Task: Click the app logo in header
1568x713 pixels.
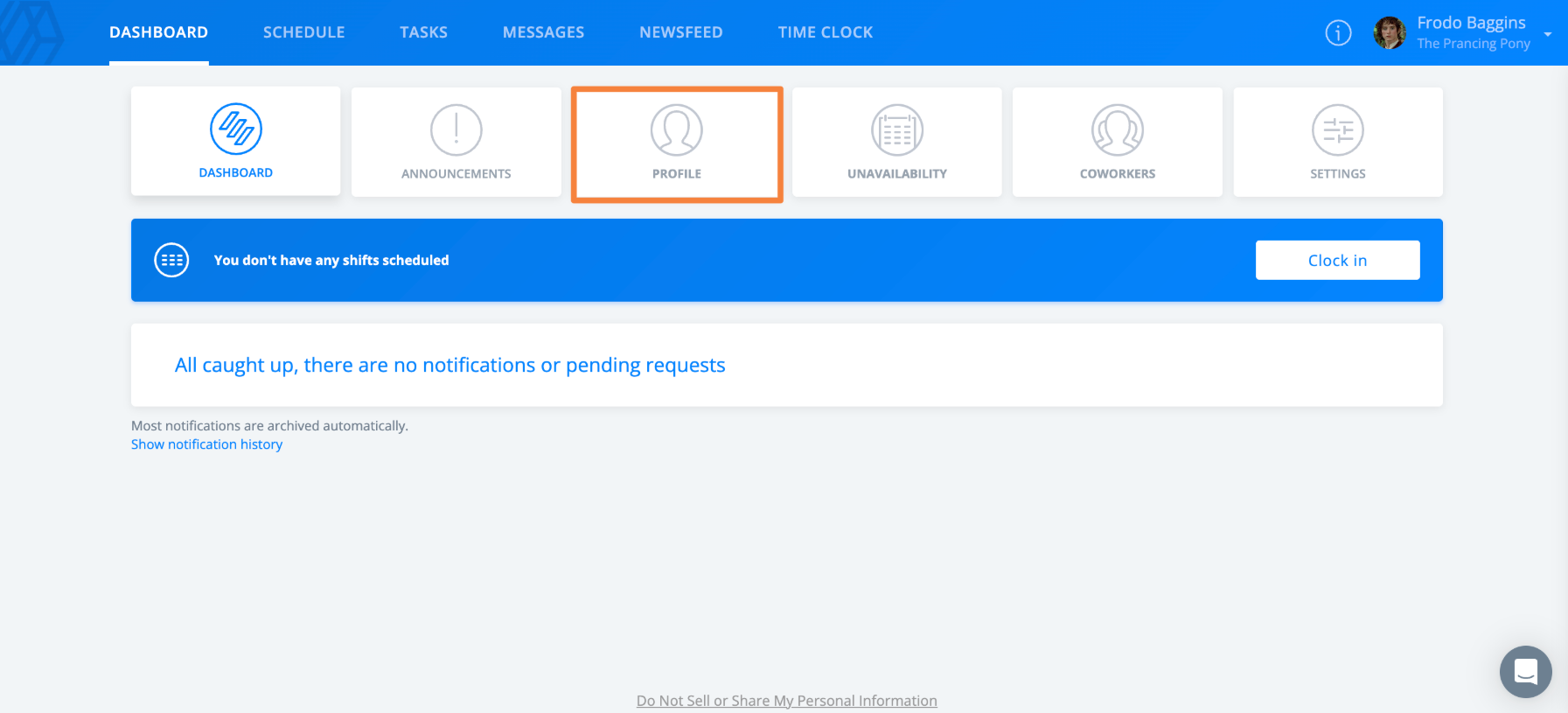Action: 32,33
